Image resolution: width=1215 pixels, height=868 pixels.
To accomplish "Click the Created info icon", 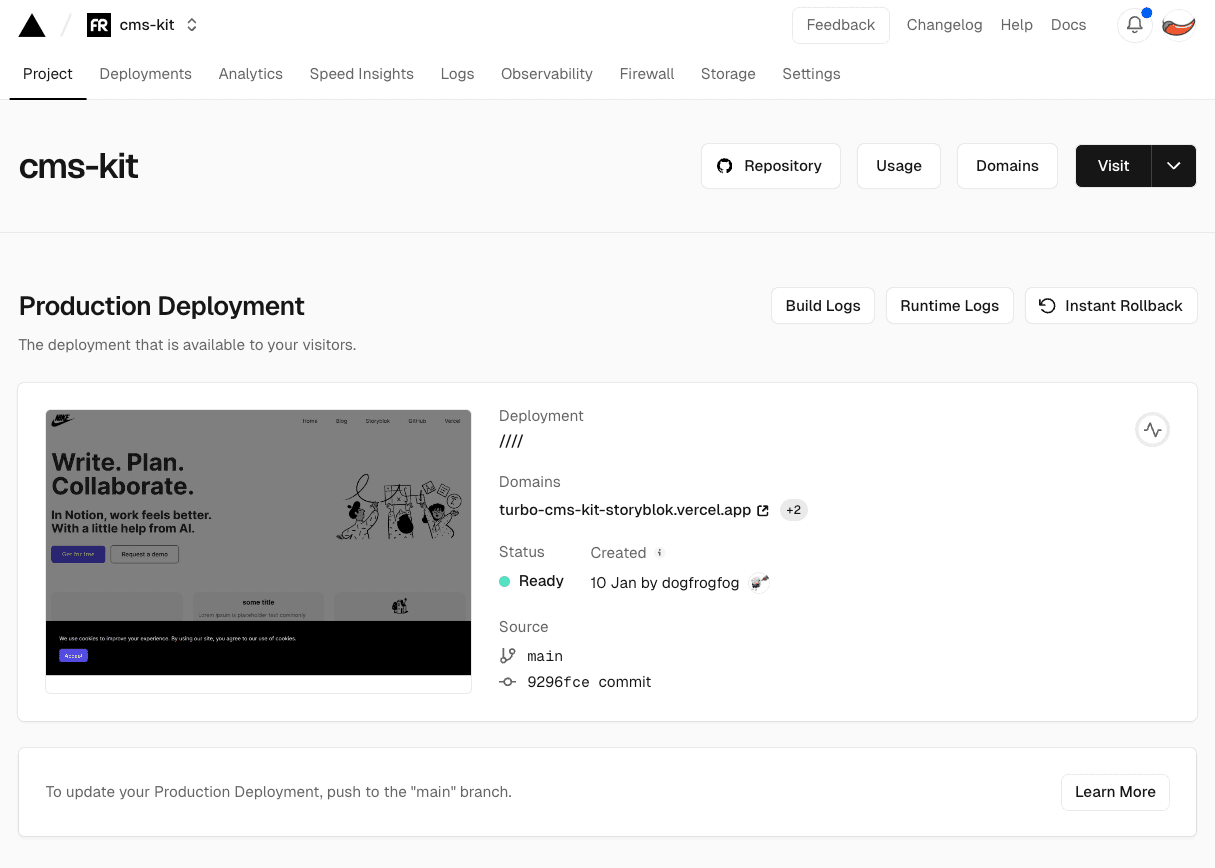I will (659, 552).
